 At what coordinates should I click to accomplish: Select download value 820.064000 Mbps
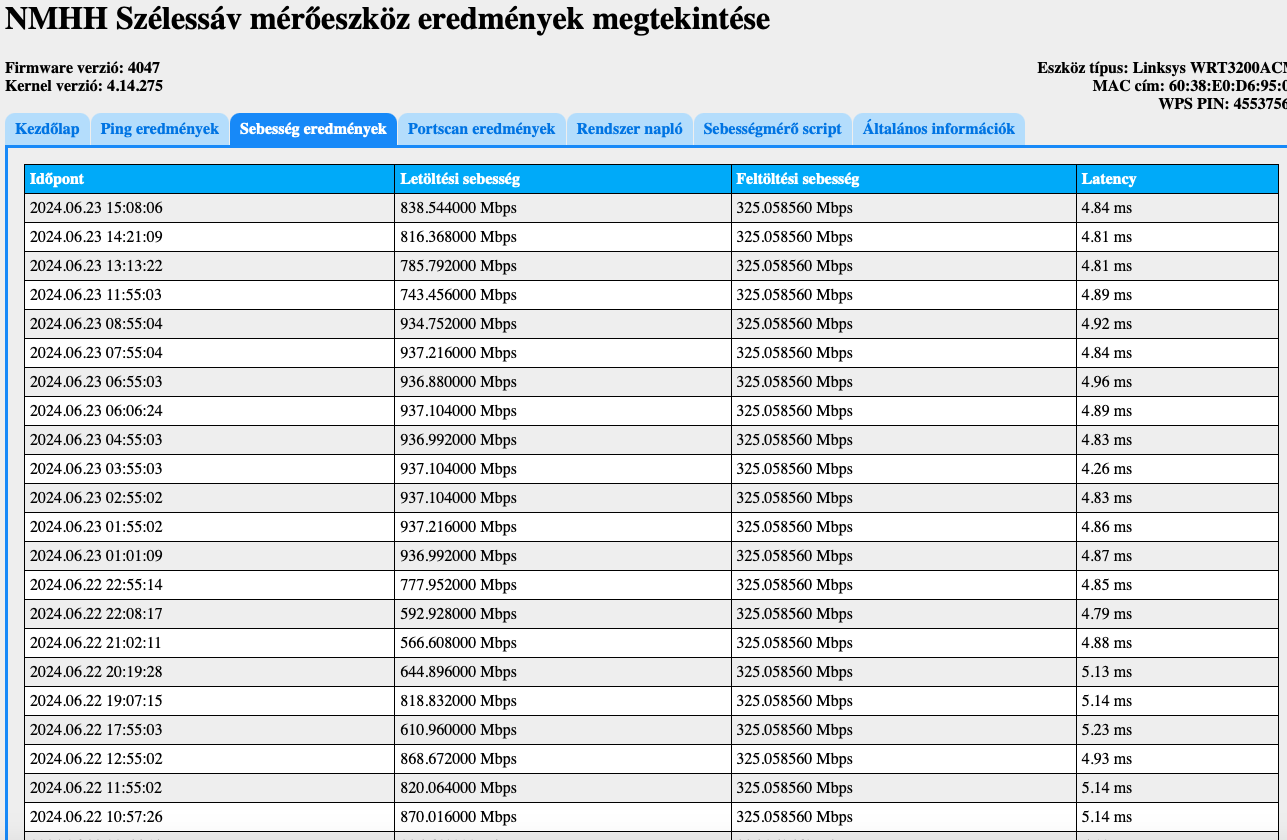tap(458, 788)
